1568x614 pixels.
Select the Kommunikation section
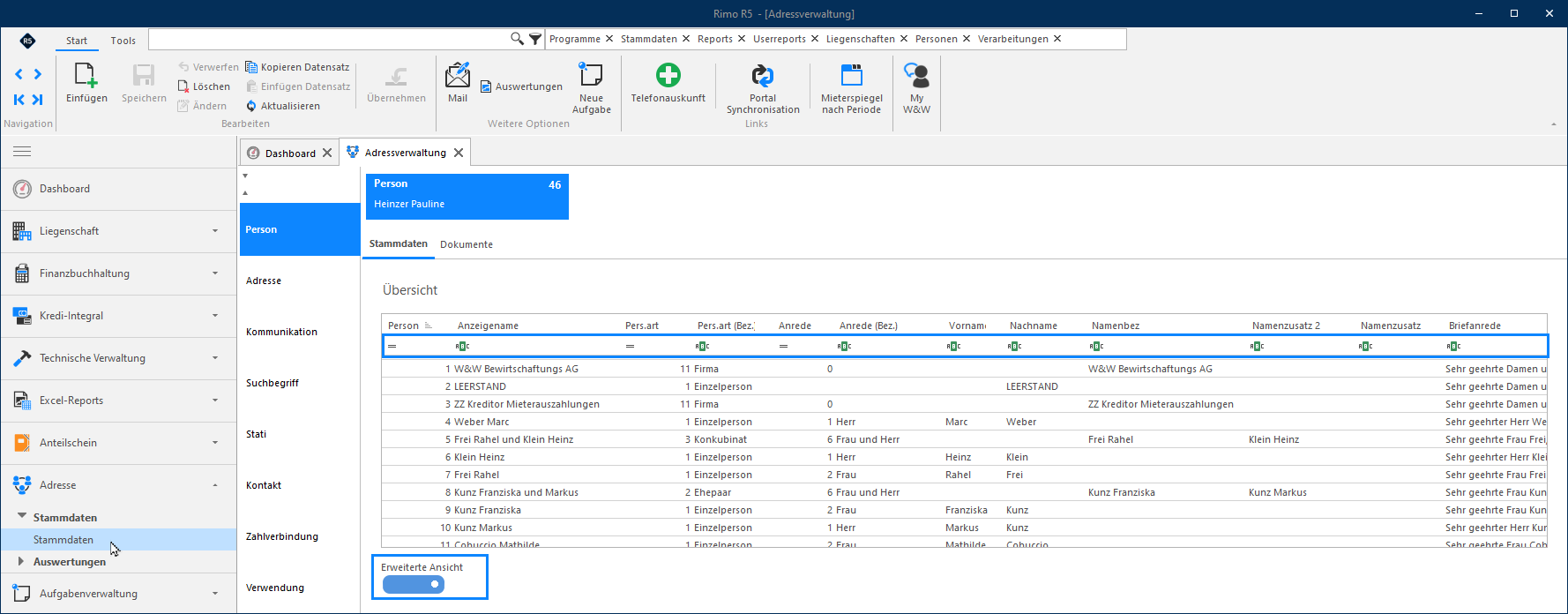click(300, 332)
